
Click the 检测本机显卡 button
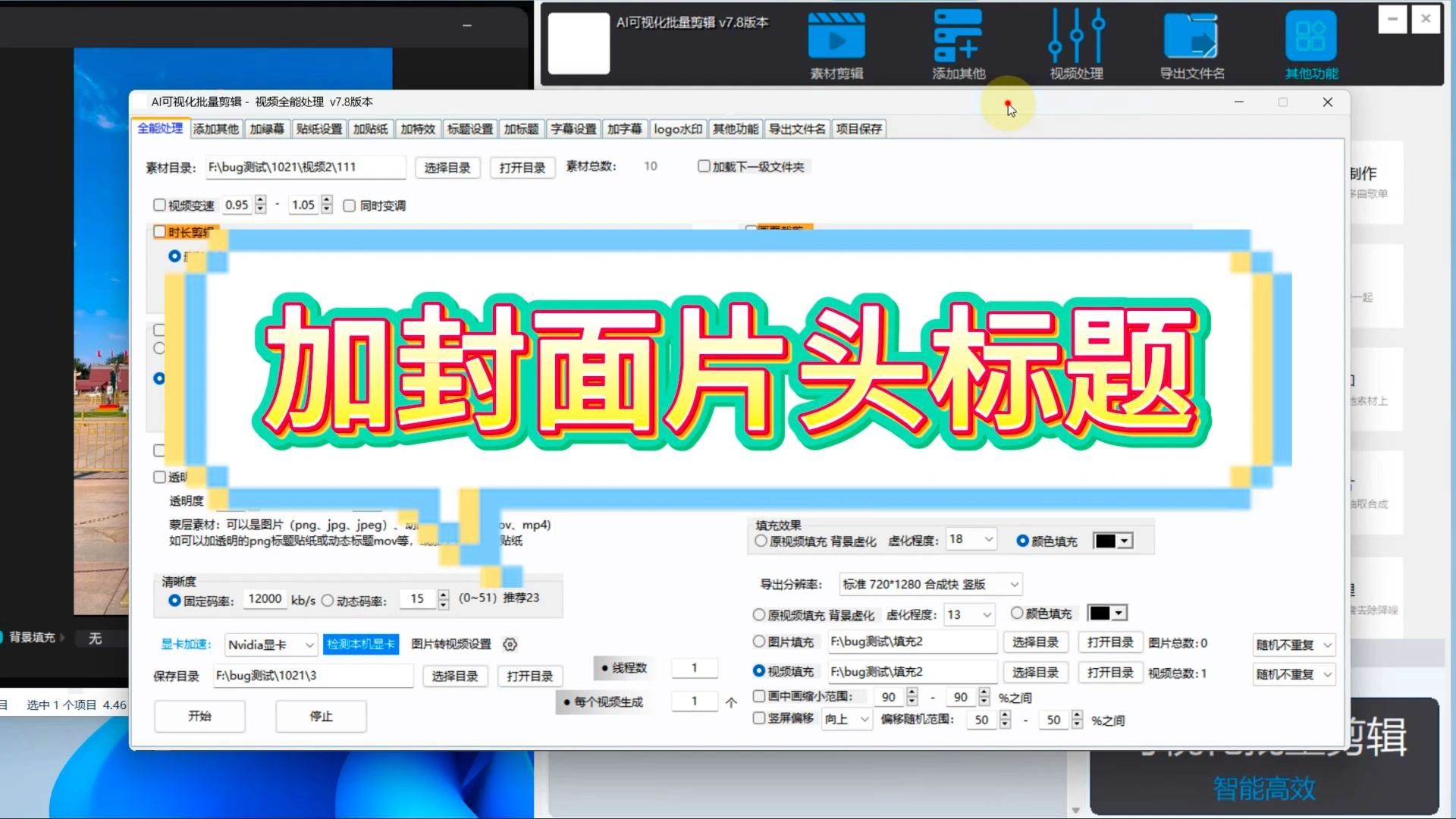(361, 644)
